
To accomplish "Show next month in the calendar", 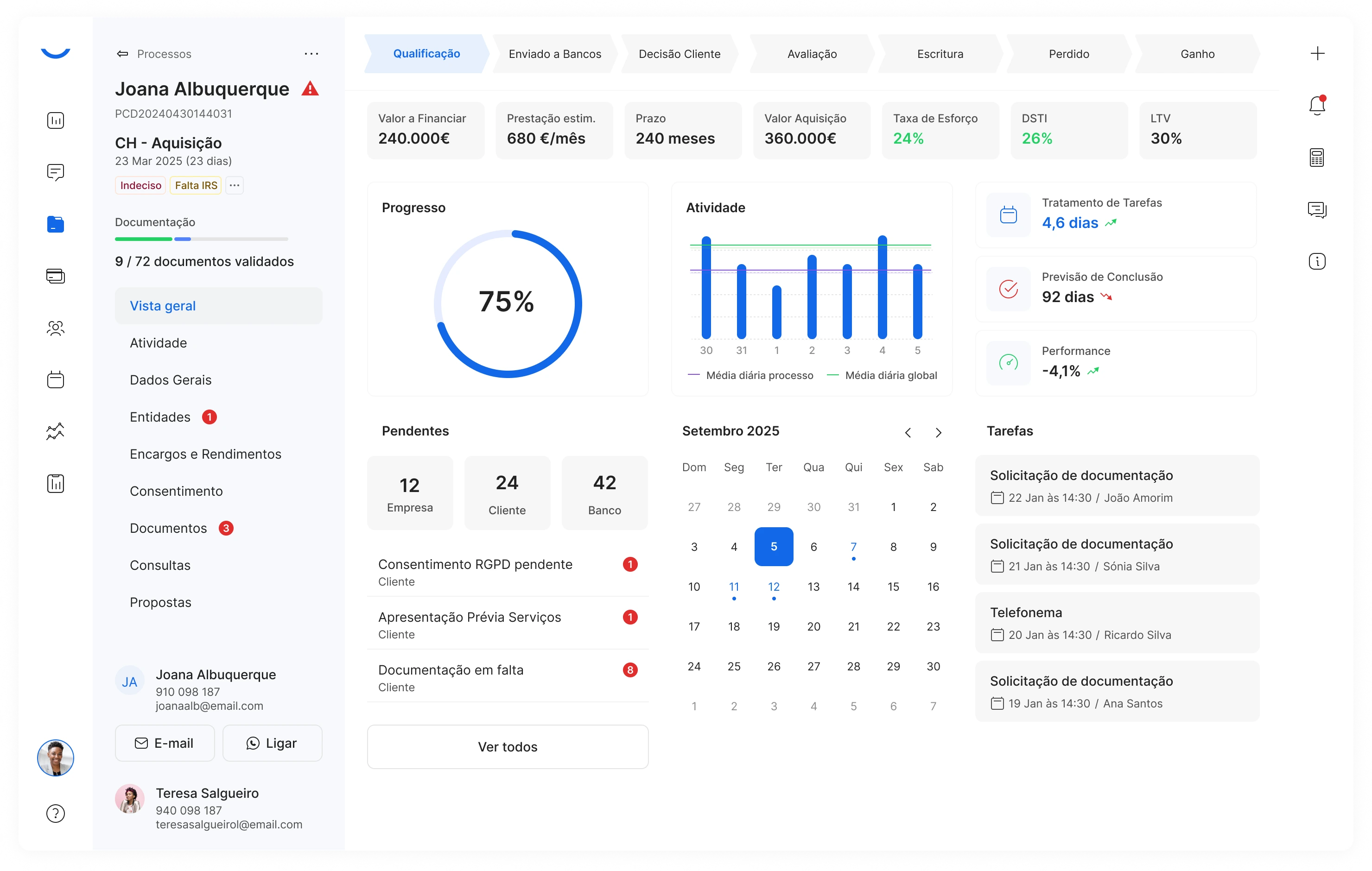I will point(939,432).
